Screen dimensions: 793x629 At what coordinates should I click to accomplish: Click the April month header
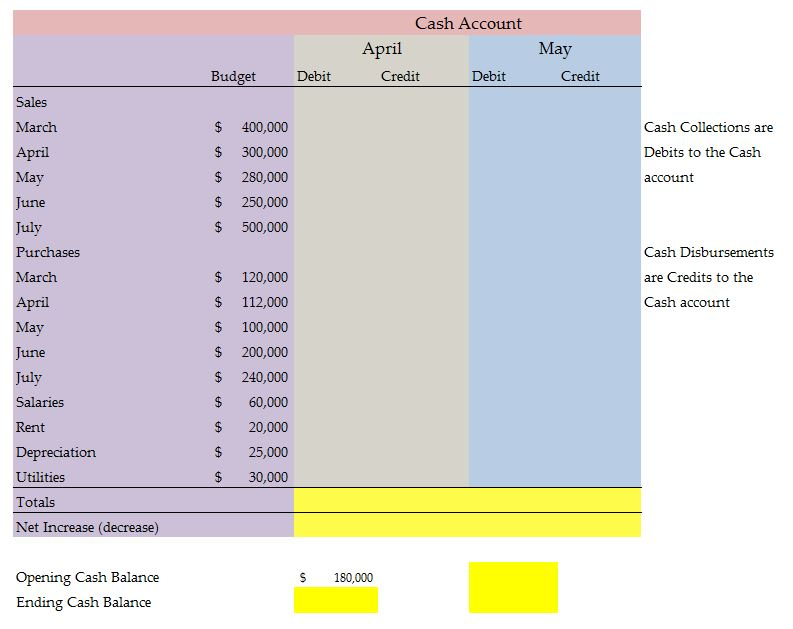[382, 49]
